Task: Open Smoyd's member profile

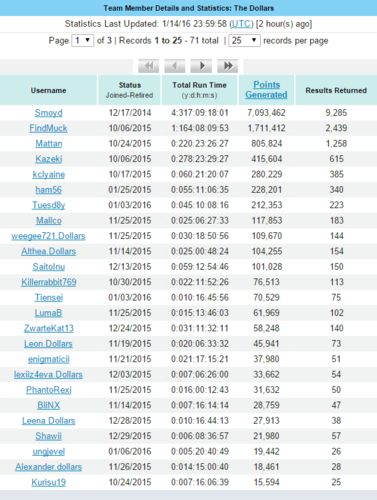Action: coord(49,113)
